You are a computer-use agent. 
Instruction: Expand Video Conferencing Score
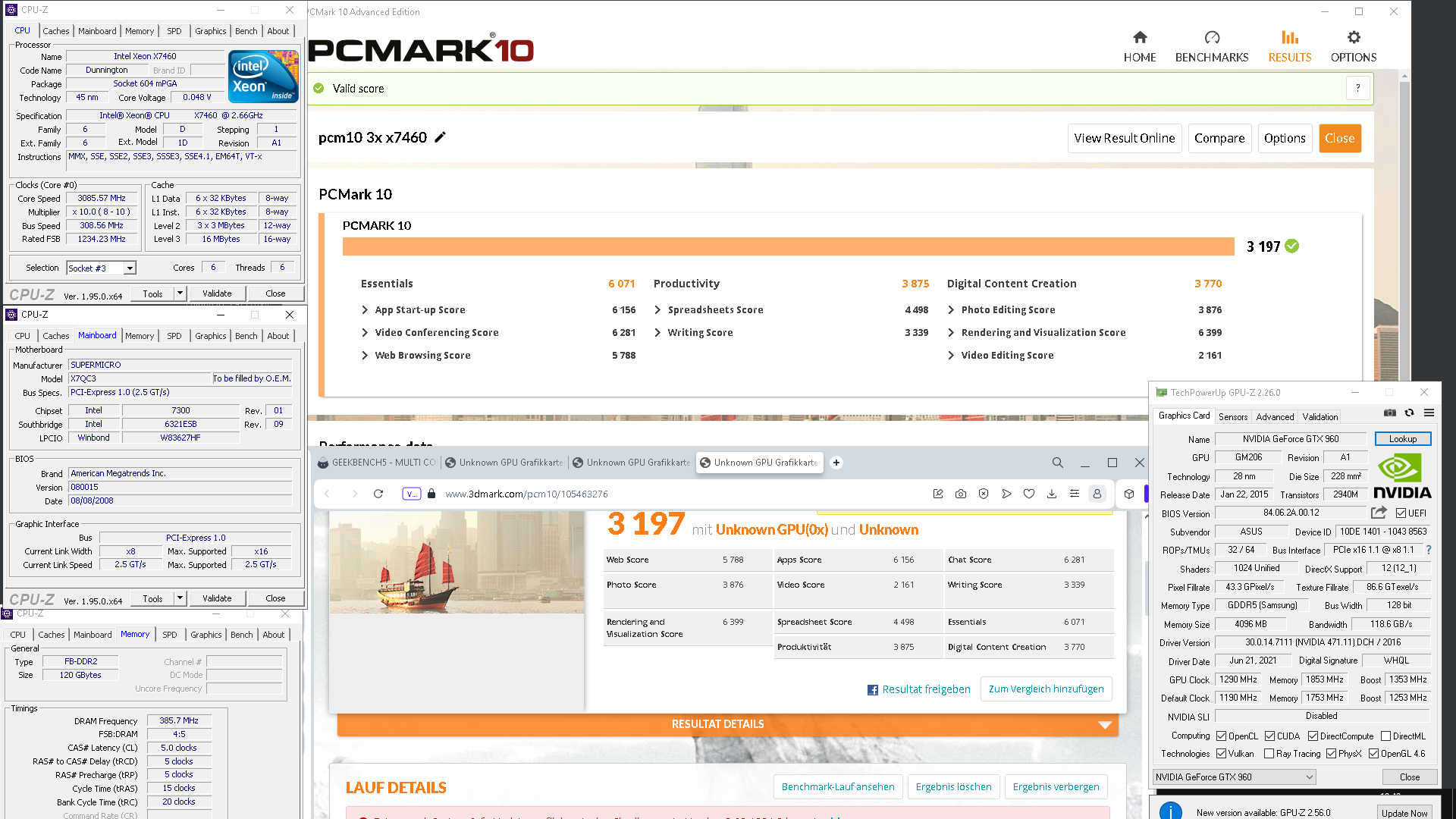click(x=366, y=333)
